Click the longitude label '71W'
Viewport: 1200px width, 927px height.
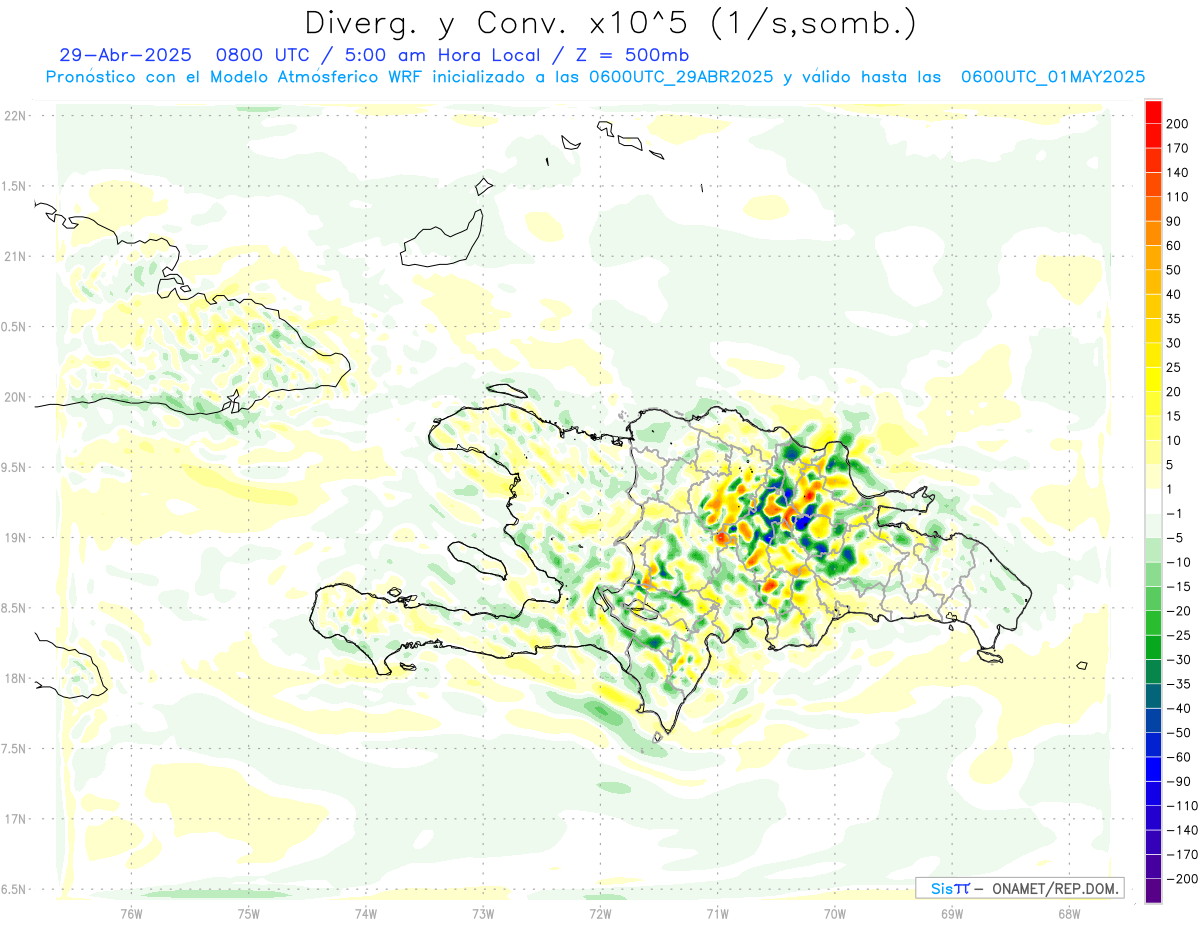click(717, 913)
